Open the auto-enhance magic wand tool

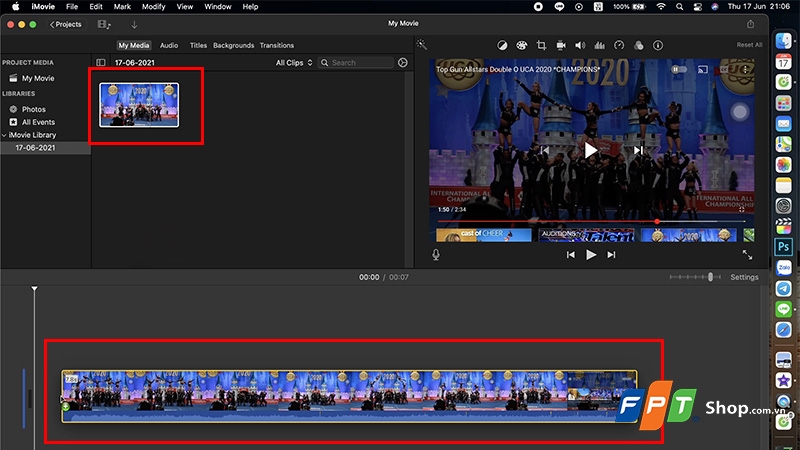point(421,44)
